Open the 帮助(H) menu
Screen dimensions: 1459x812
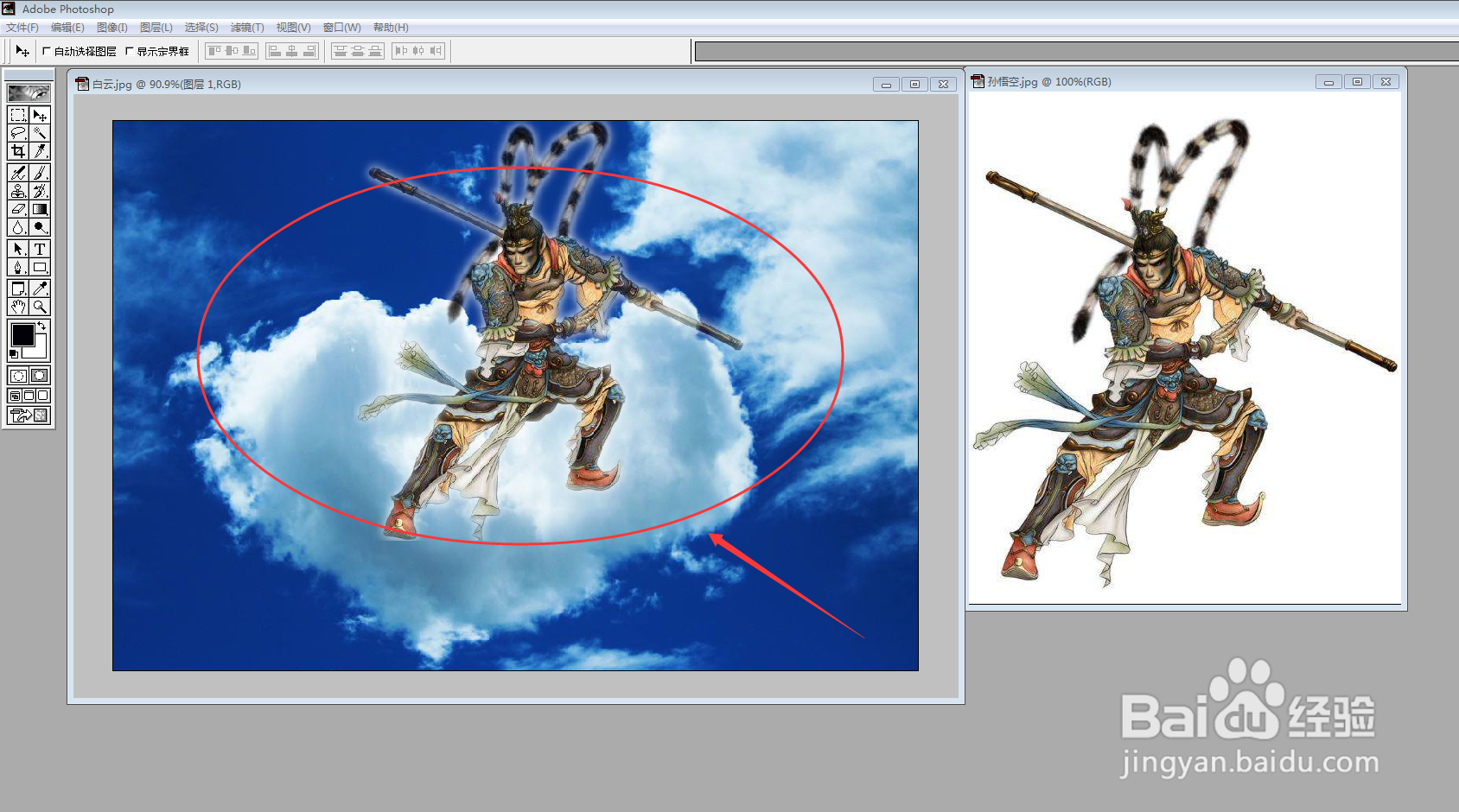point(391,28)
